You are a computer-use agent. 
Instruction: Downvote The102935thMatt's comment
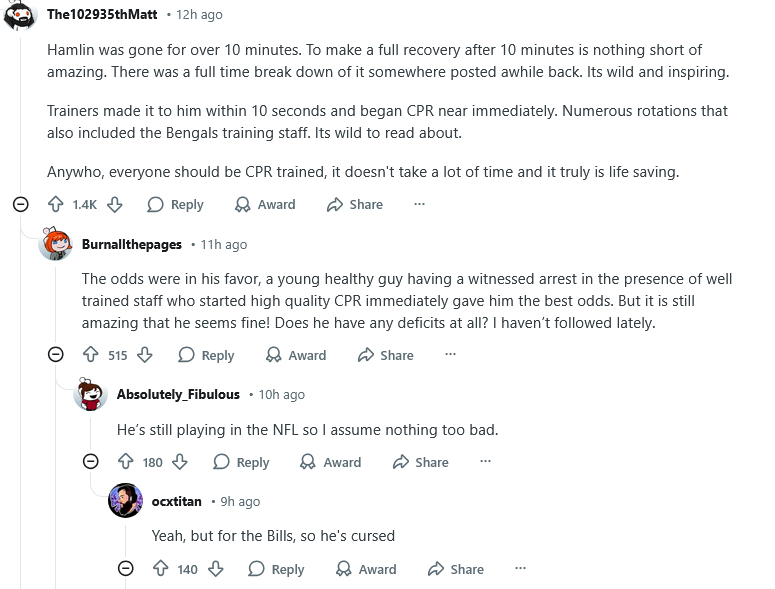115,204
